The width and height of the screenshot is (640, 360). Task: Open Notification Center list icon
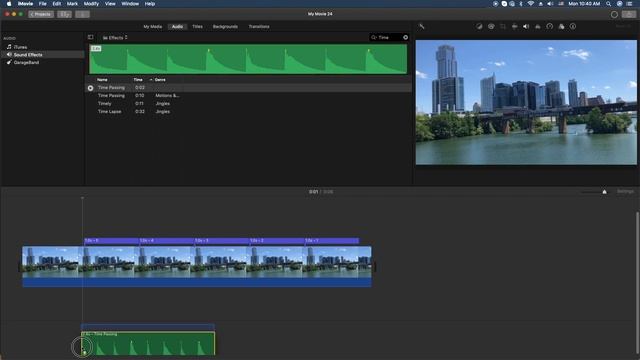pos(630,4)
